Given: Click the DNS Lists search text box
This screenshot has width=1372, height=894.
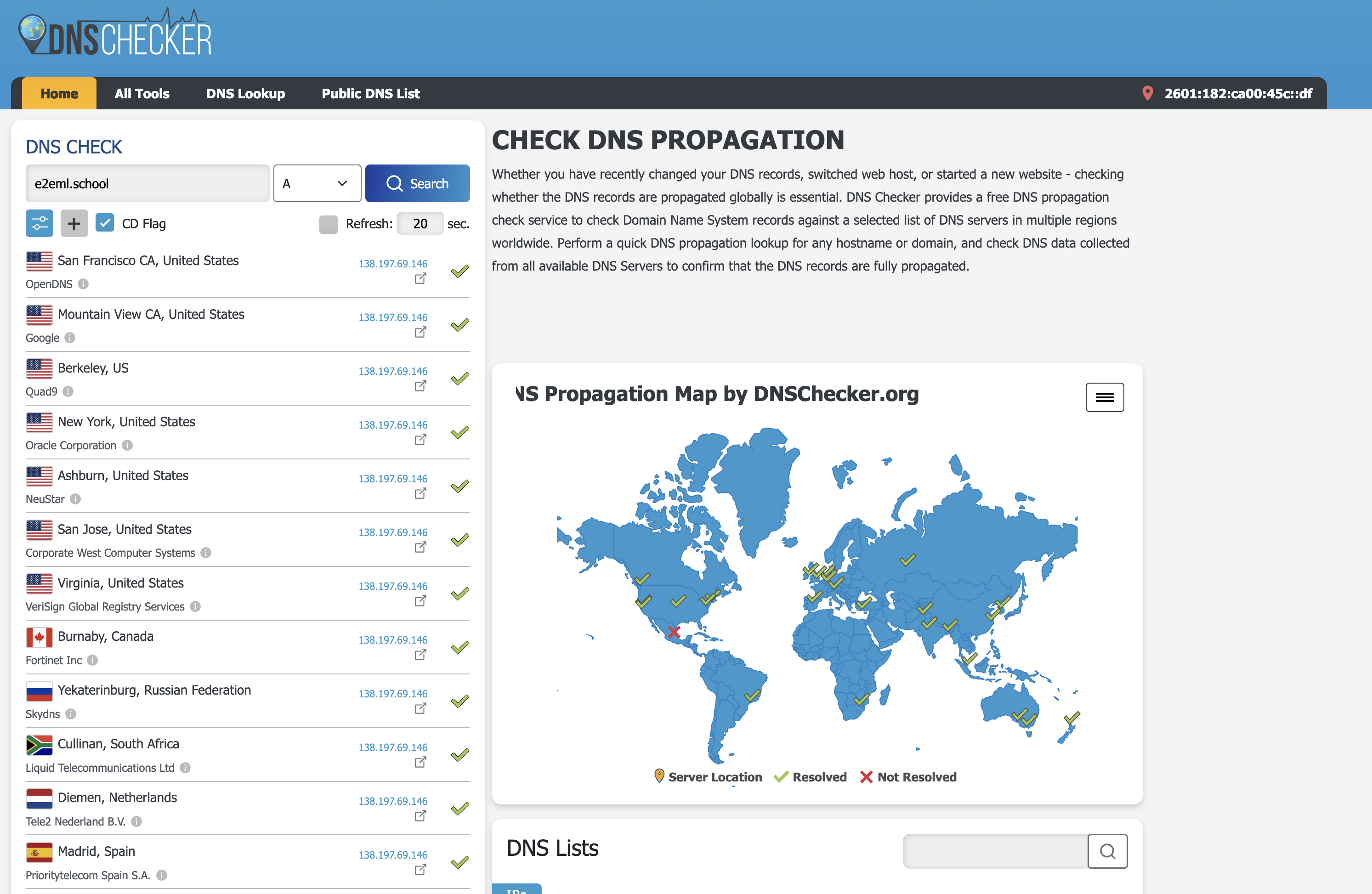Looking at the screenshot, I should coord(994,851).
